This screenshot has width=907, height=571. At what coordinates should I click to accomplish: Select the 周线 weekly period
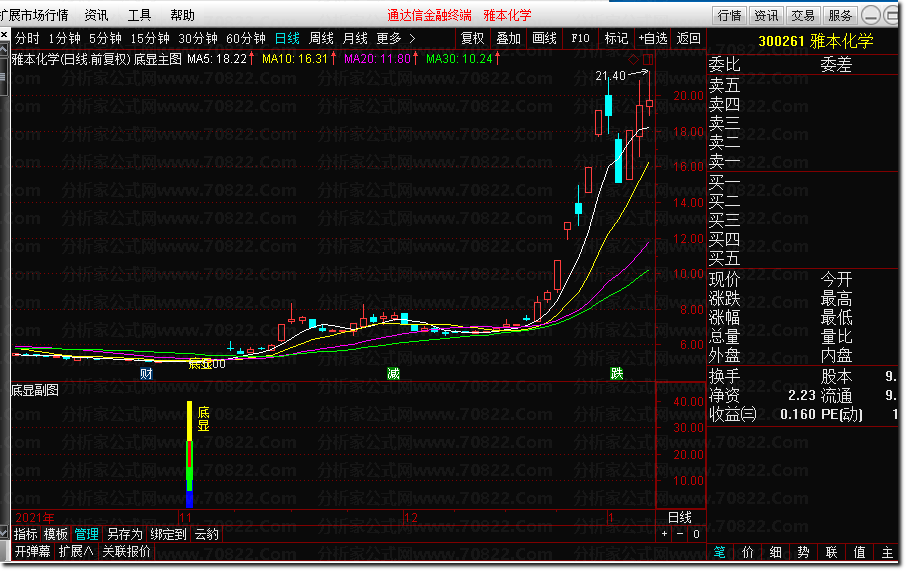click(321, 39)
